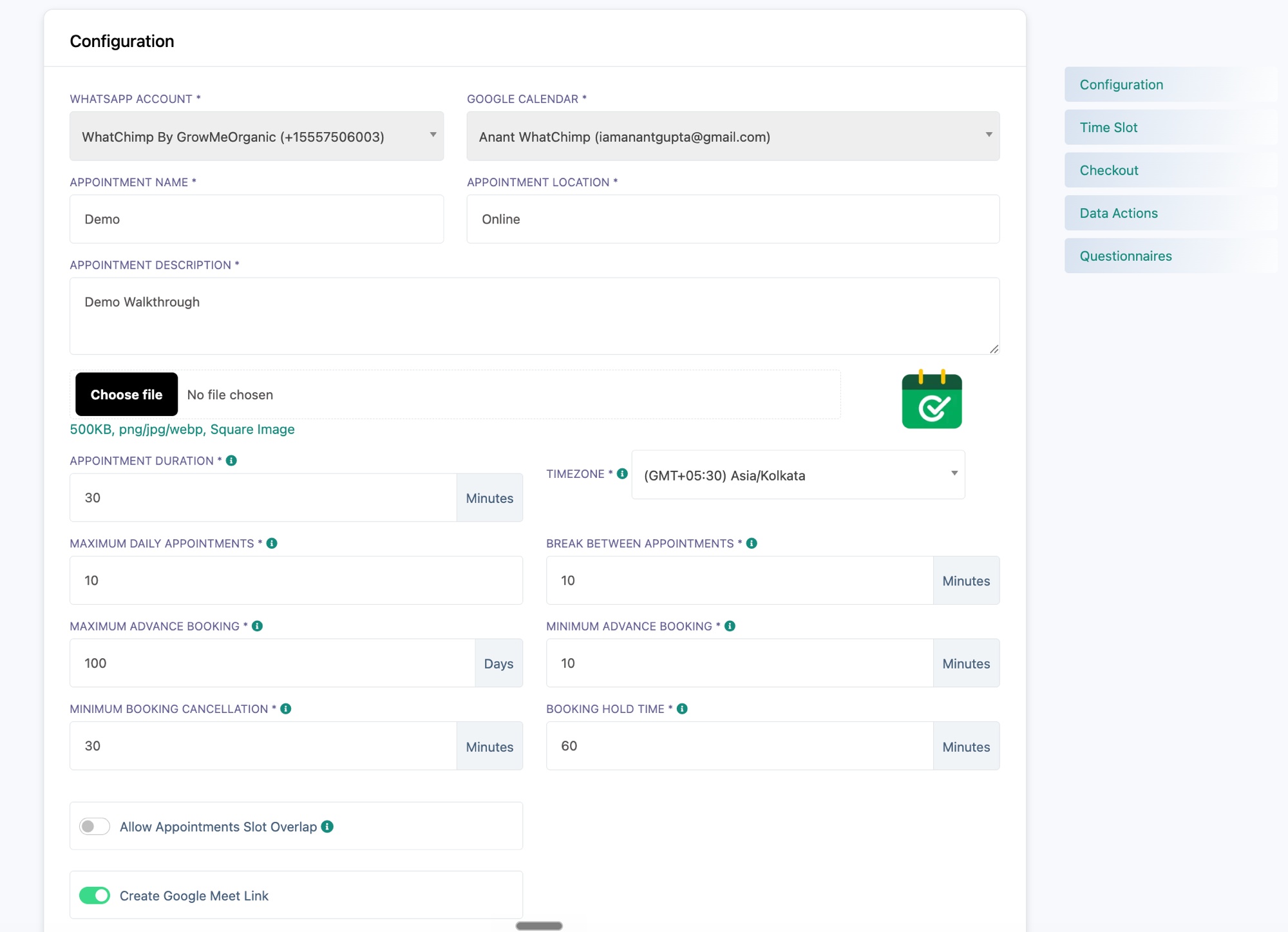
Task: Open the Timezone Asia/Kolkata dropdown
Action: [x=798, y=475]
